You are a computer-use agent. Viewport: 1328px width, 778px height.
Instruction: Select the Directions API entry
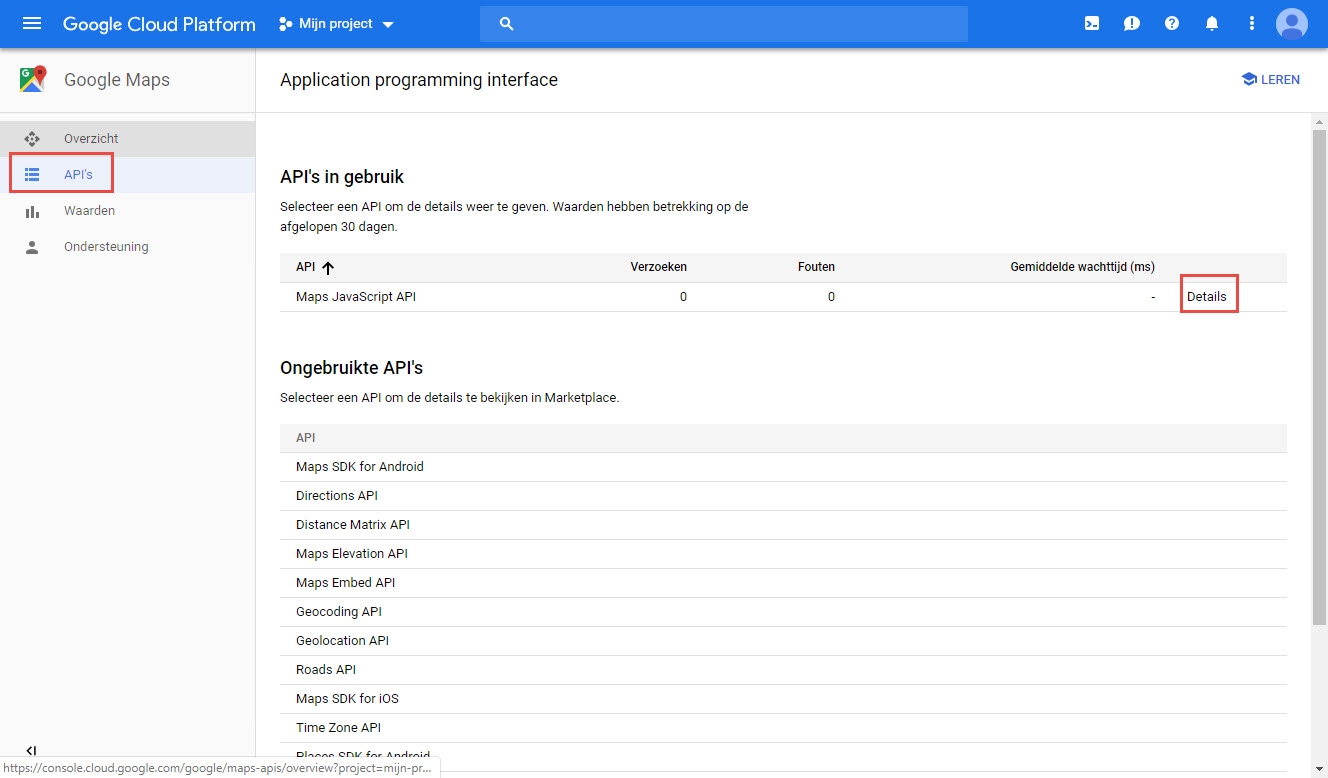click(337, 495)
